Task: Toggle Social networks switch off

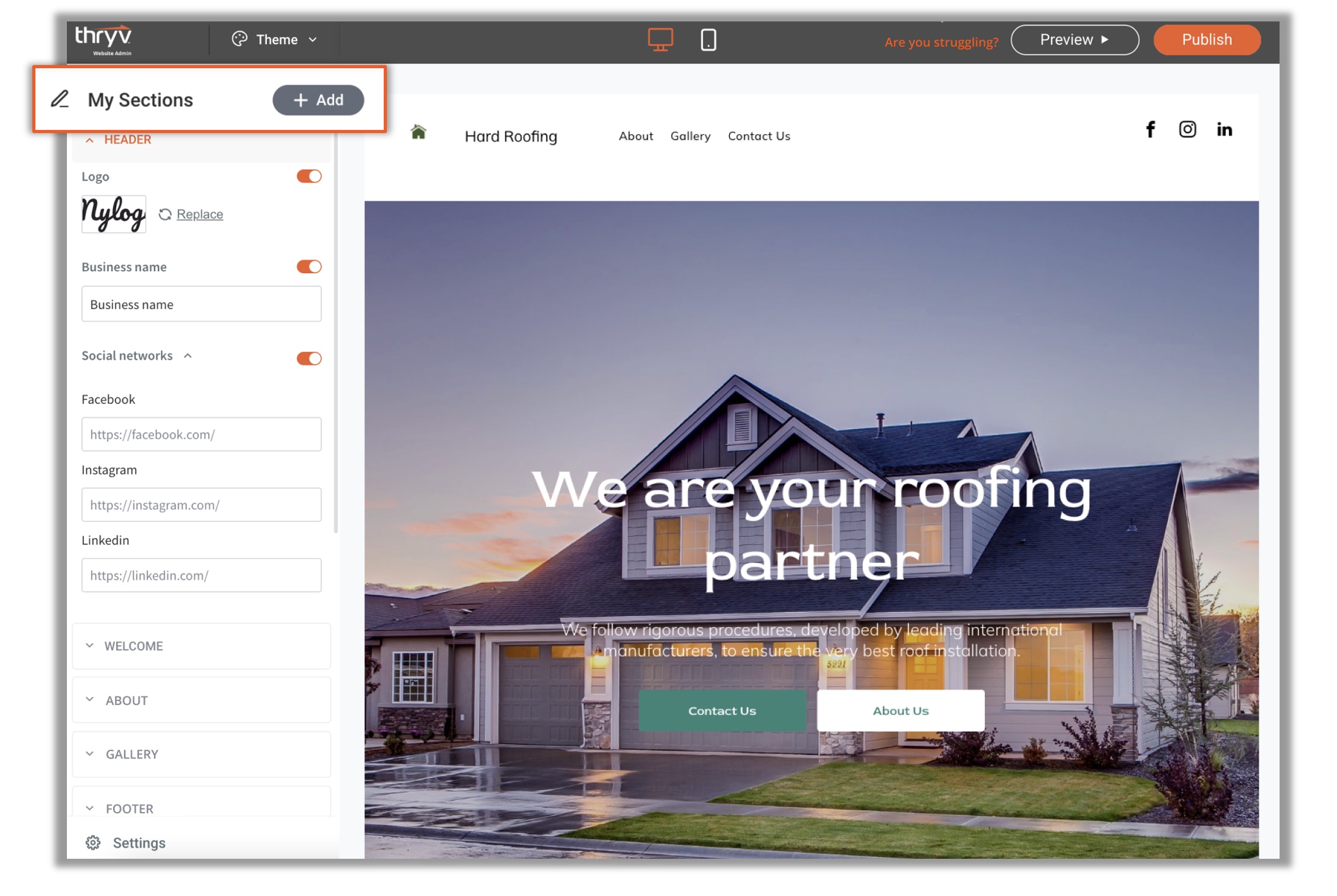Action: (309, 358)
